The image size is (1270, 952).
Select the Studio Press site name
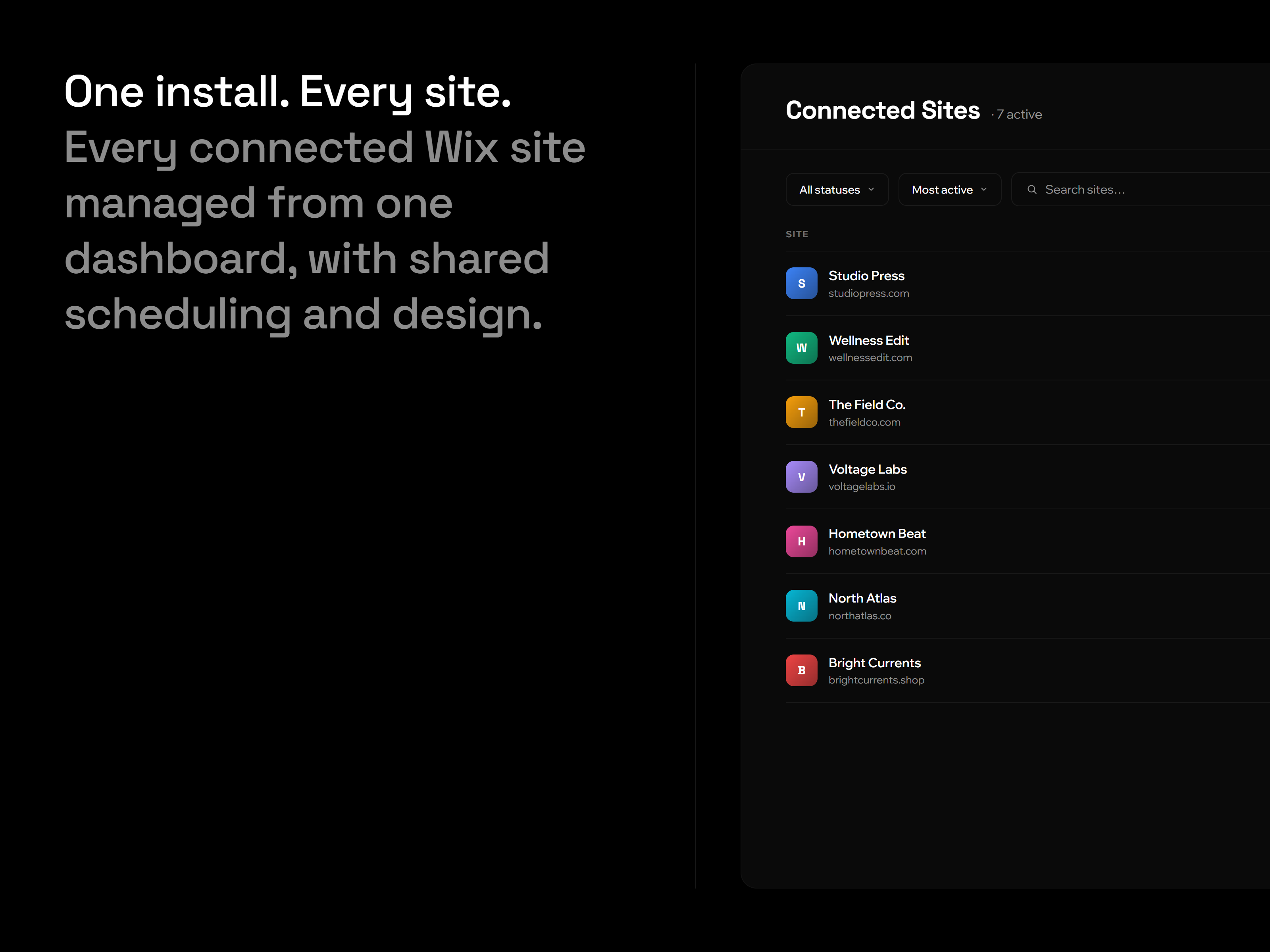(866, 276)
